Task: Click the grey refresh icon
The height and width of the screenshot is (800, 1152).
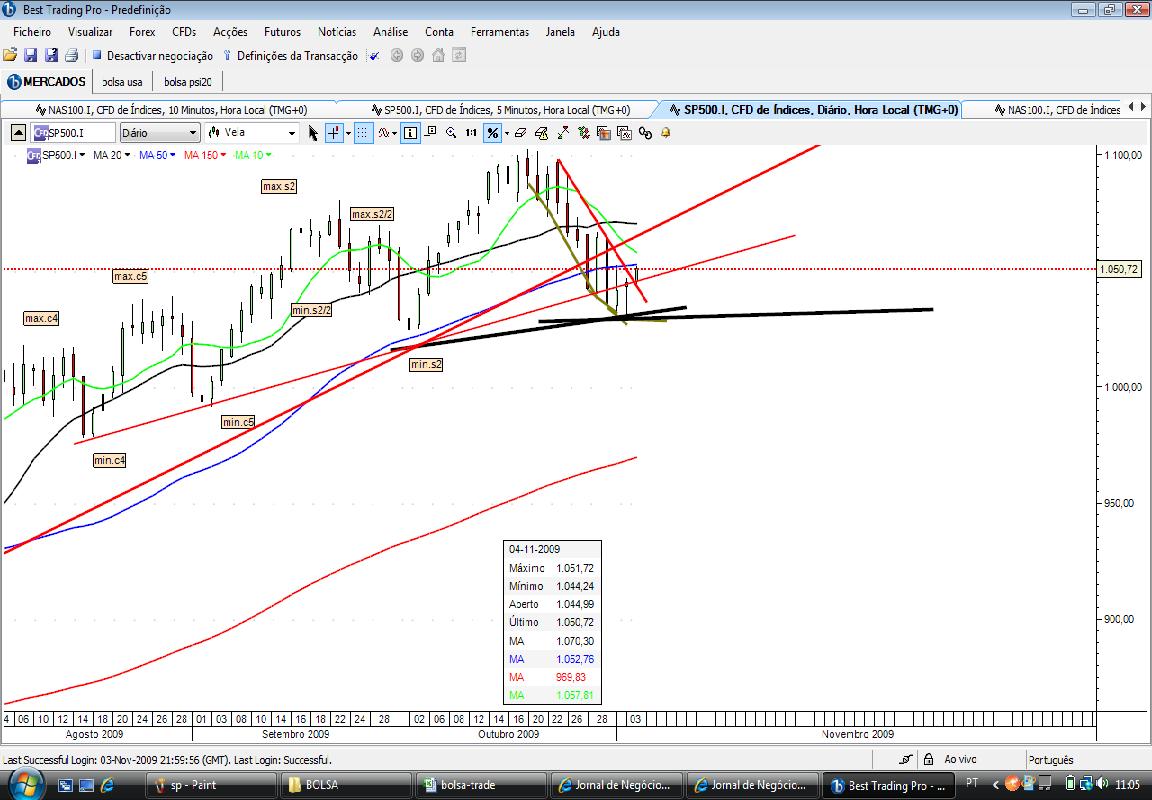Action: (x=458, y=55)
